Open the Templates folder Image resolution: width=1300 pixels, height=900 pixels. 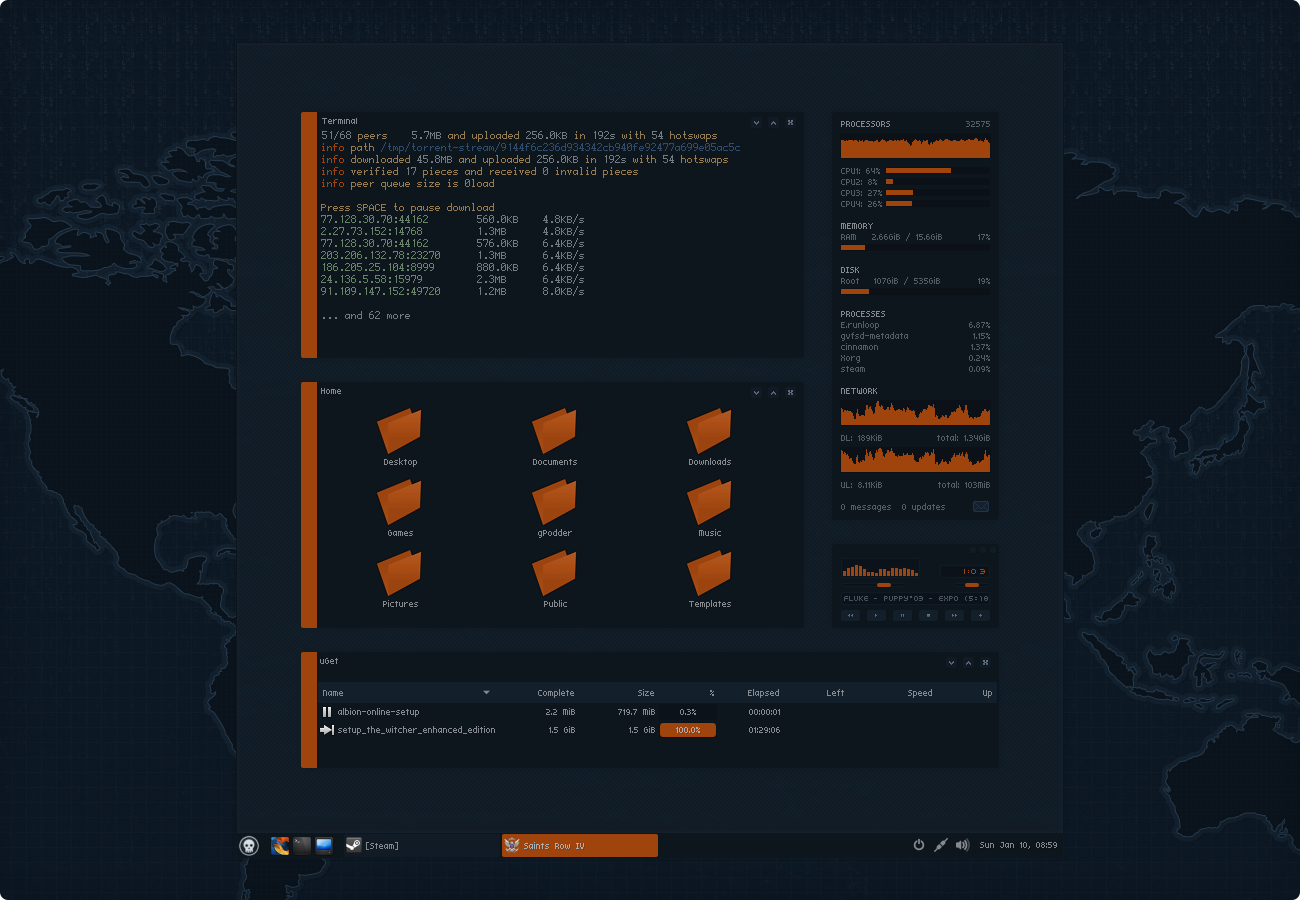coord(710,580)
